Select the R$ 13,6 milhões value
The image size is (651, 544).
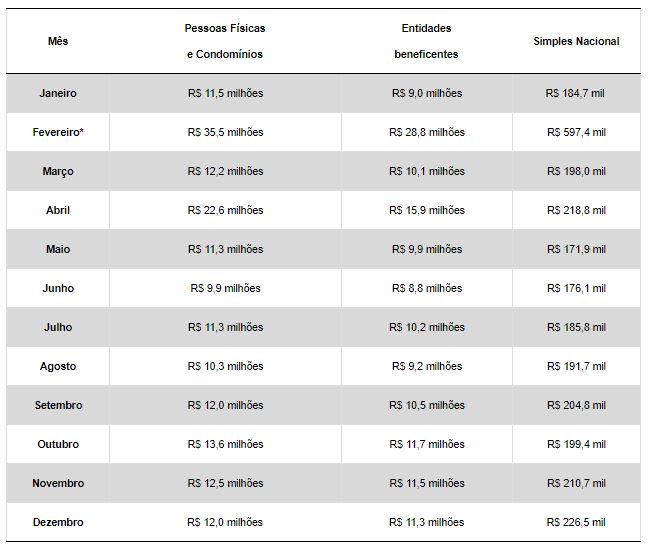(225, 444)
